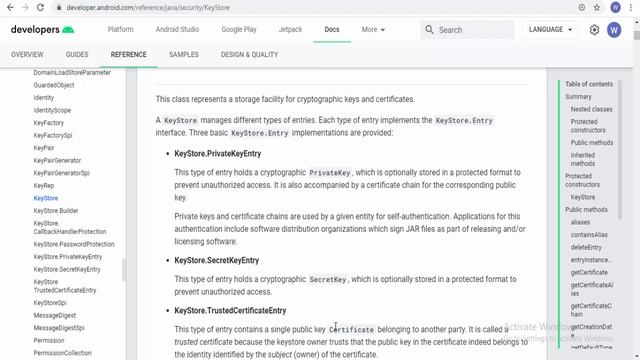Screen dimensions: 640x360
Task: Open the Chrome three-dot menu
Action: [x=631, y=7]
